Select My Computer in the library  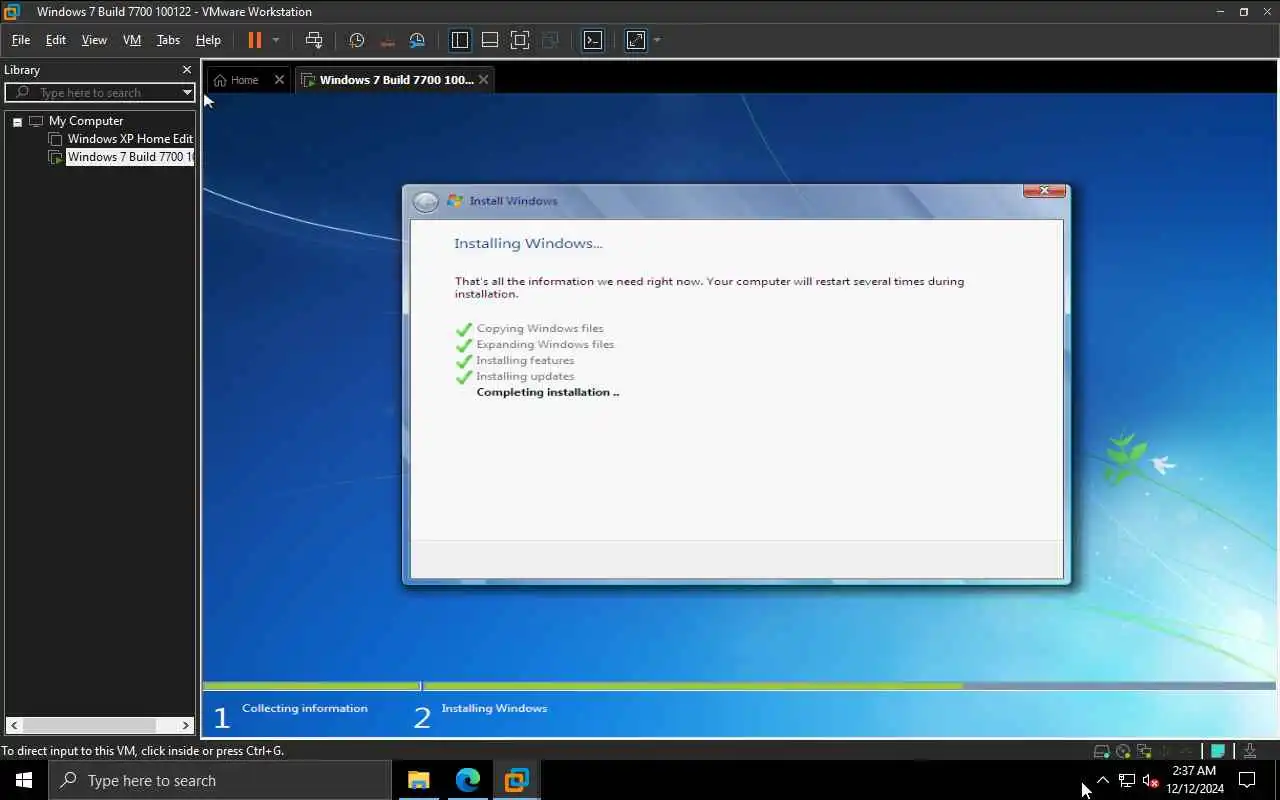[x=86, y=121]
